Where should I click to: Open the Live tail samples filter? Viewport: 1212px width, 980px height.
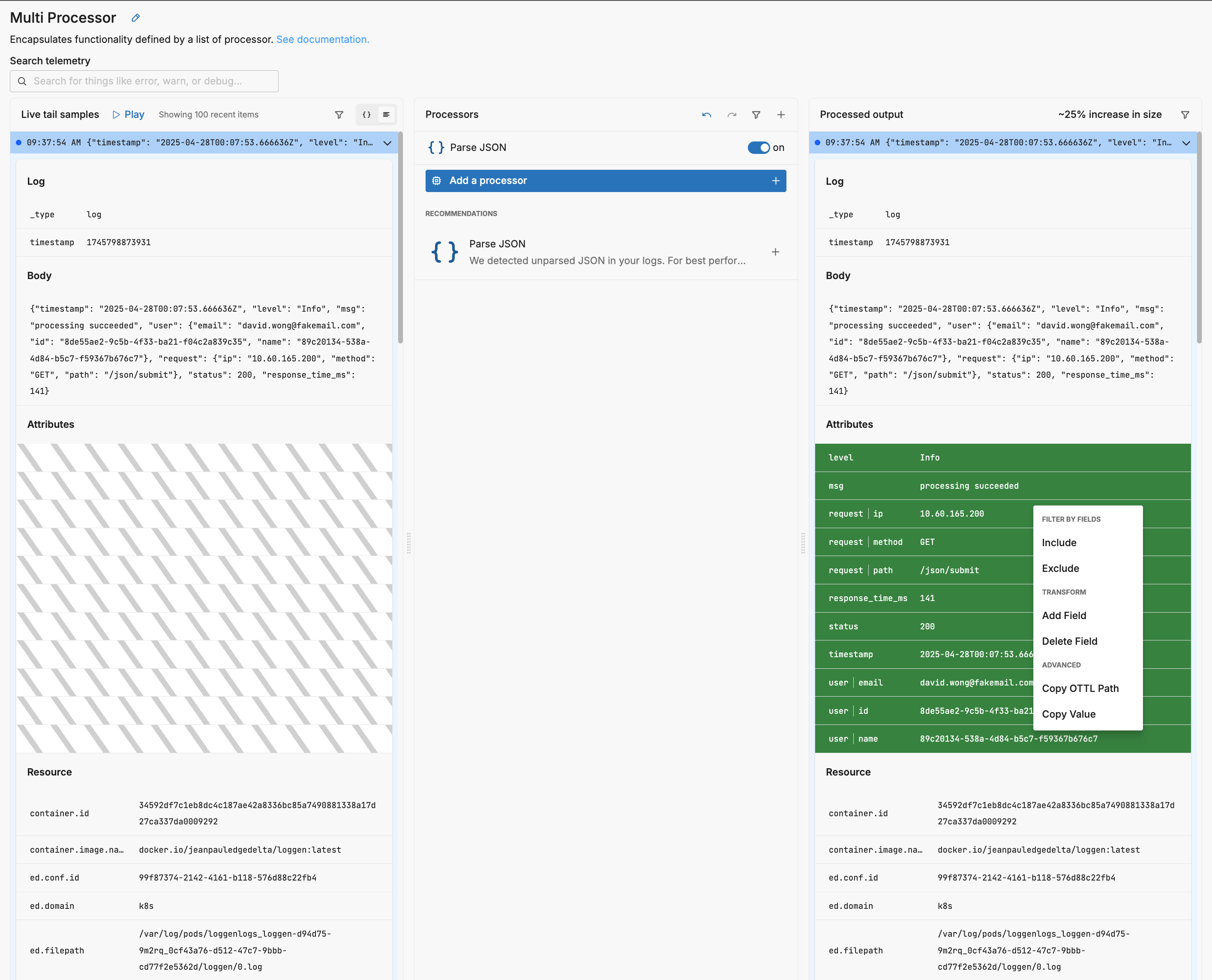[x=339, y=114]
